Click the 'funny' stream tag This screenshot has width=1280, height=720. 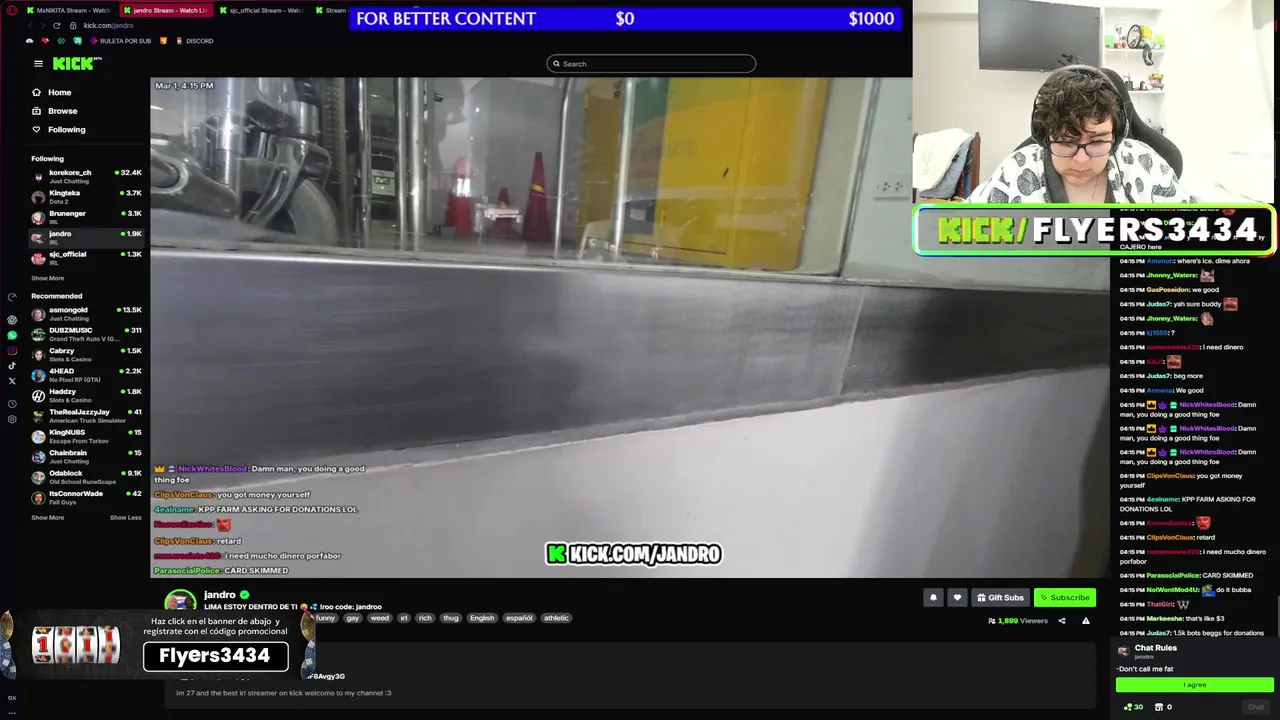(325, 618)
